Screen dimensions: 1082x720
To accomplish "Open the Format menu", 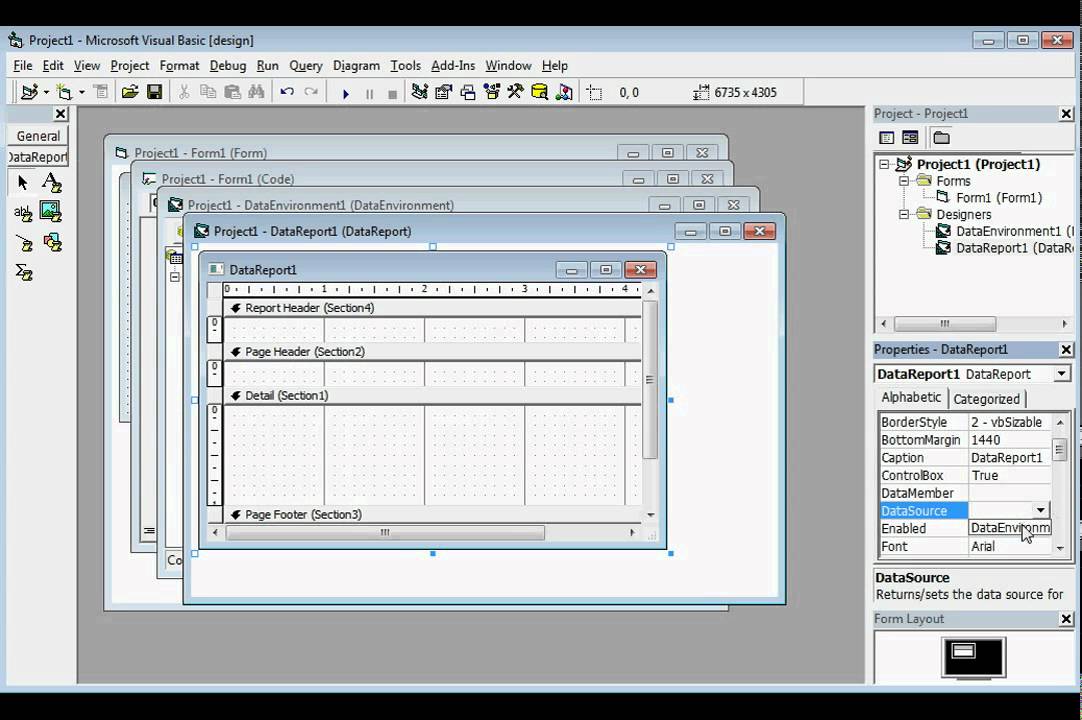I will [179, 66].
